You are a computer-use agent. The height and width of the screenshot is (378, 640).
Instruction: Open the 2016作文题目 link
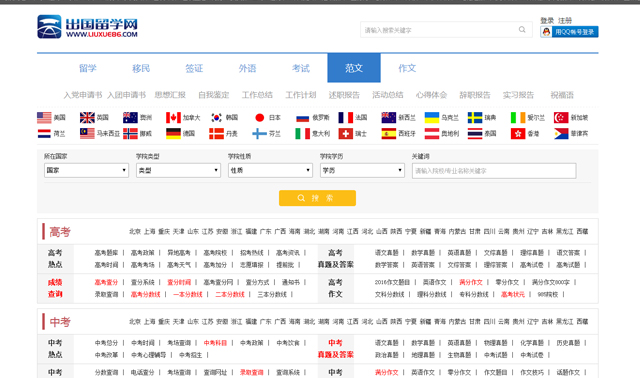click(392, 282)
